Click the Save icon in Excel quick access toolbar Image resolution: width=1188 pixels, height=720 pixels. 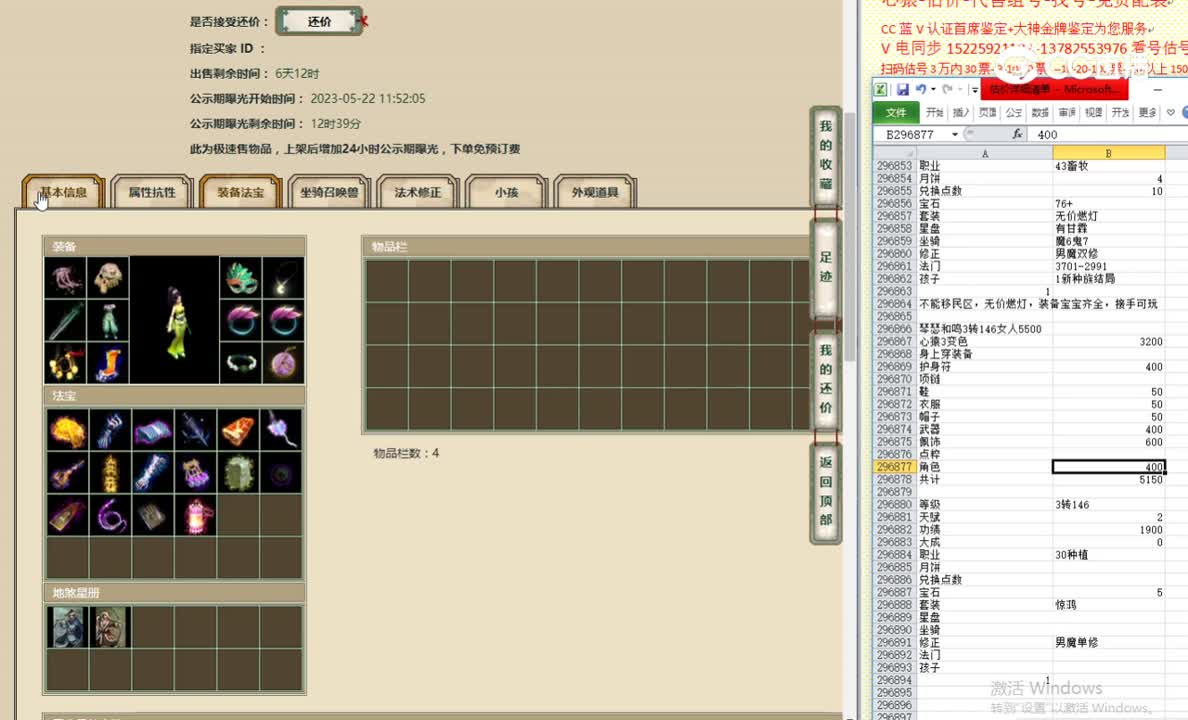coord(901,90)
